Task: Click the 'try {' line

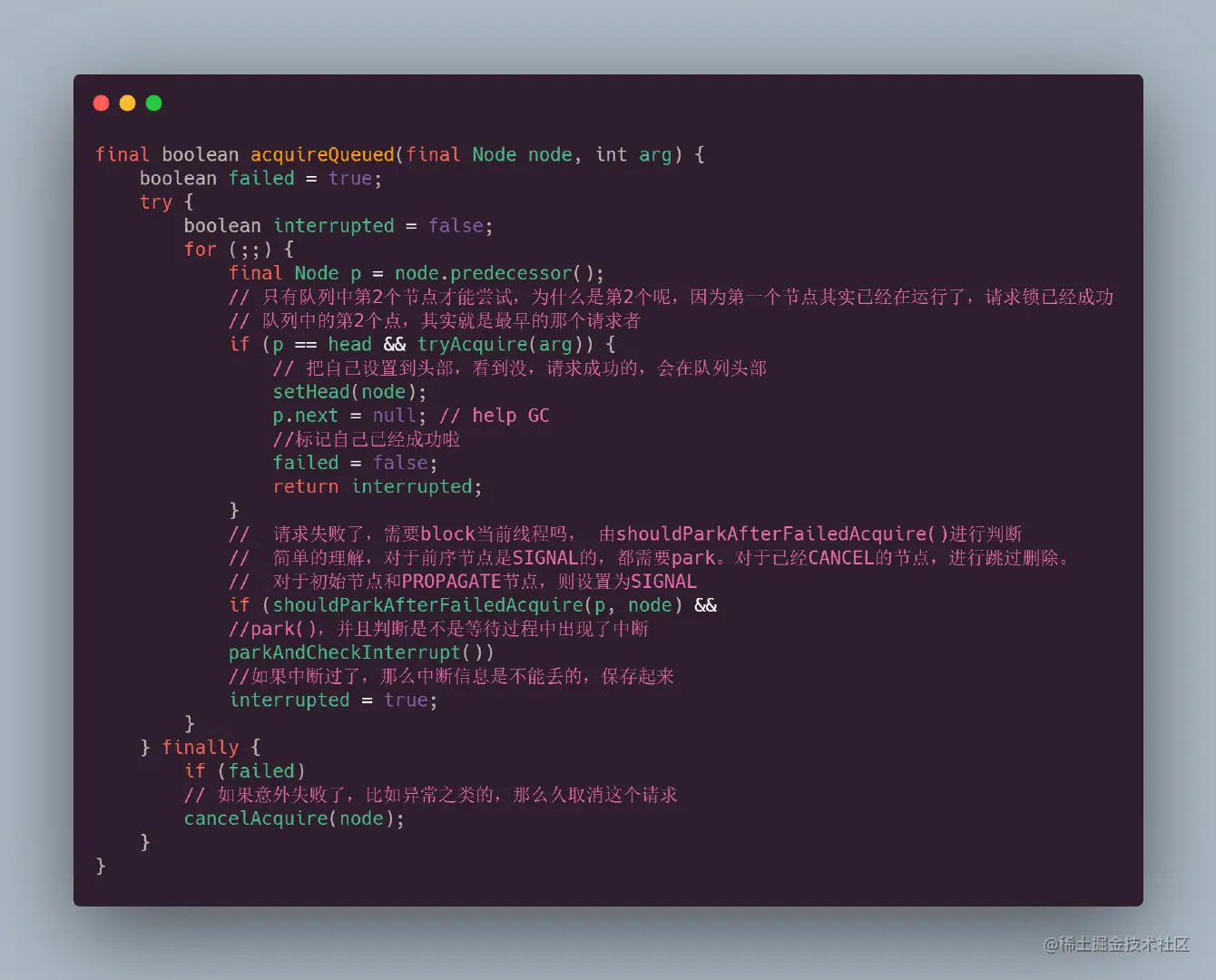Action: coord(166,201)
